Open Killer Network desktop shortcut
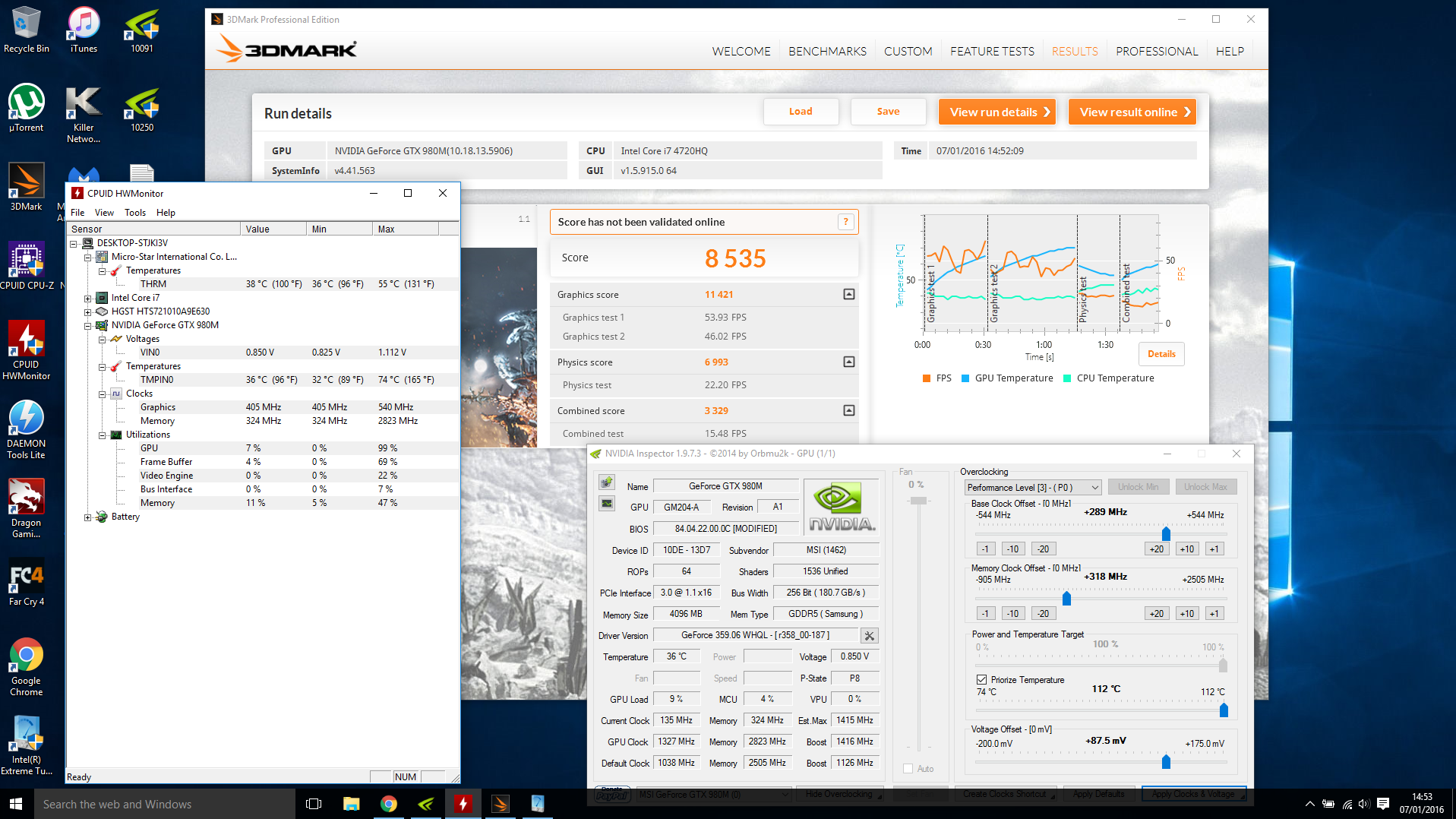 pos(84,114)
